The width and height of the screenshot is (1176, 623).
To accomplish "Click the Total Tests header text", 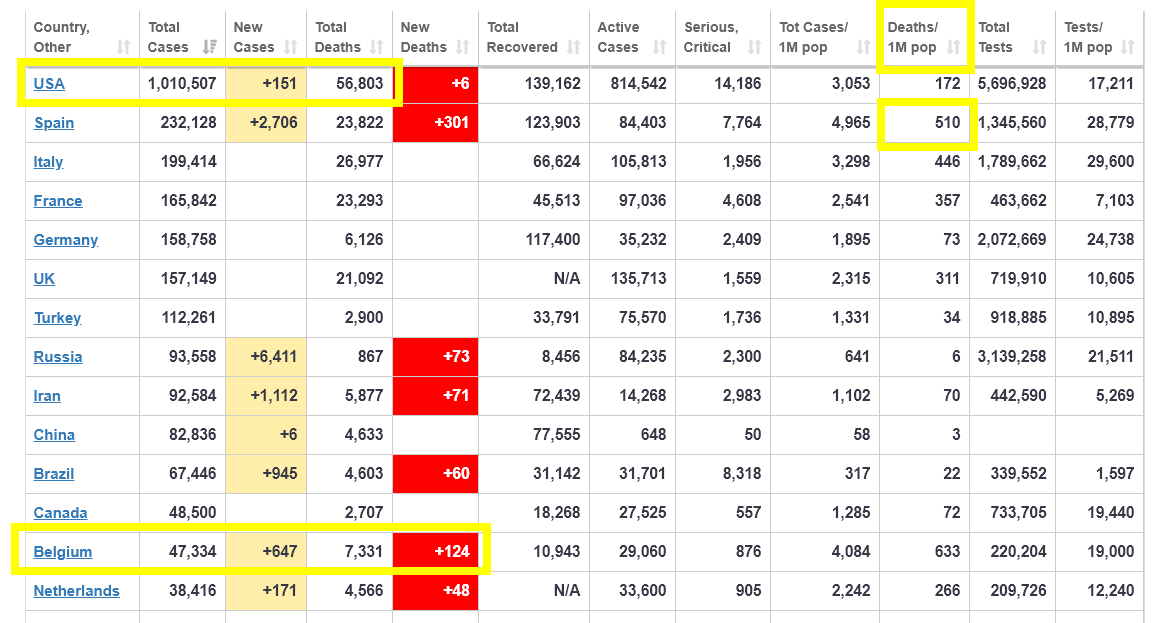I will [995, 37].
